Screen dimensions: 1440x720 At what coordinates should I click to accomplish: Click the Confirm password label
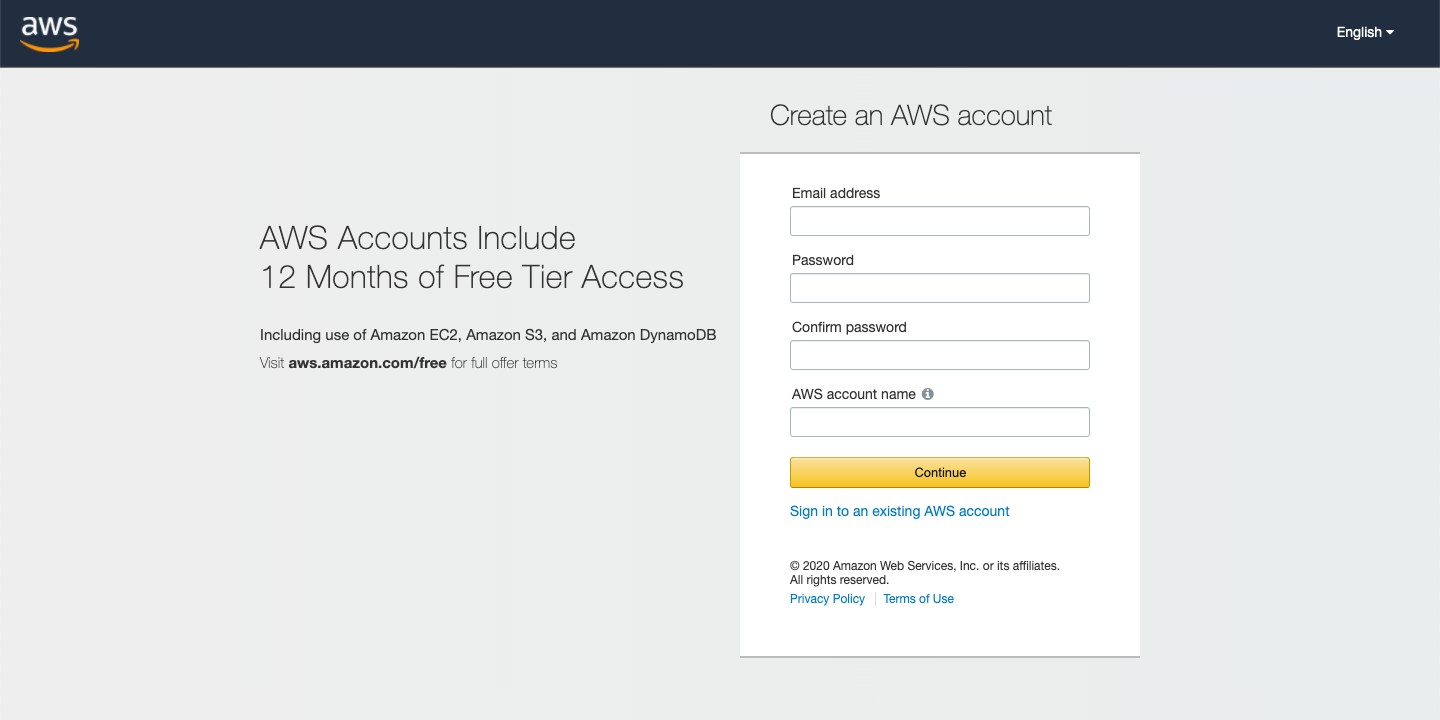[849, 327]
